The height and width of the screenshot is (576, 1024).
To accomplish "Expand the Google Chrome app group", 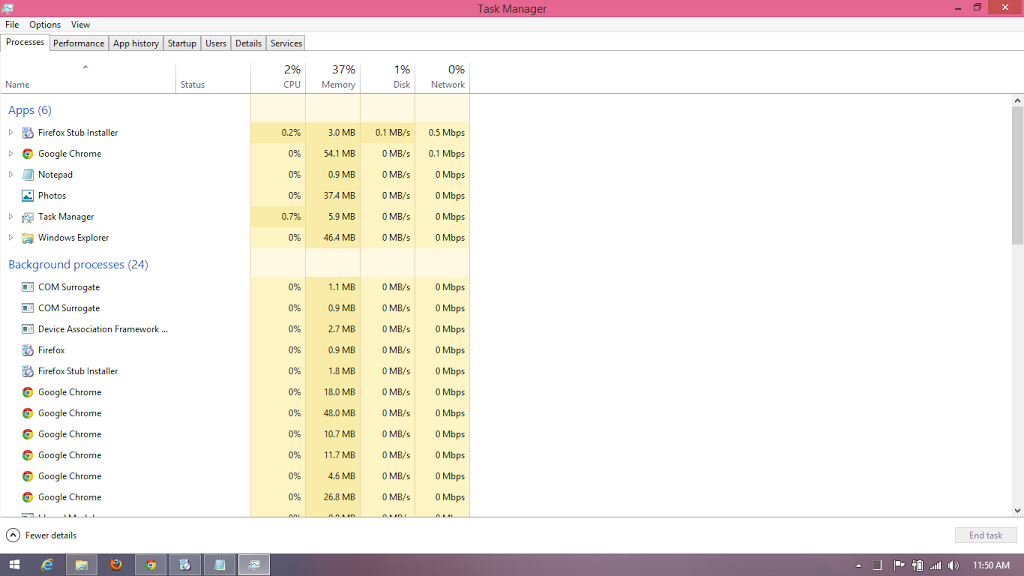I will 11,154.
